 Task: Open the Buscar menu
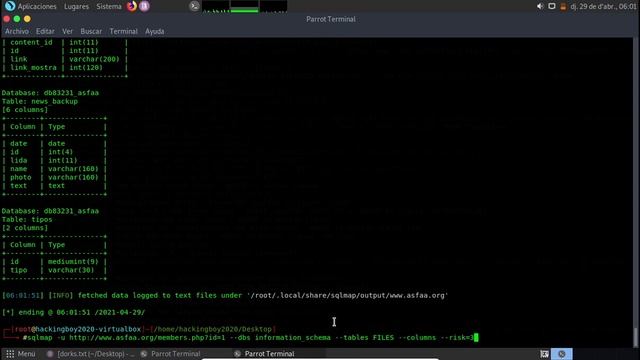click(91, 31)
